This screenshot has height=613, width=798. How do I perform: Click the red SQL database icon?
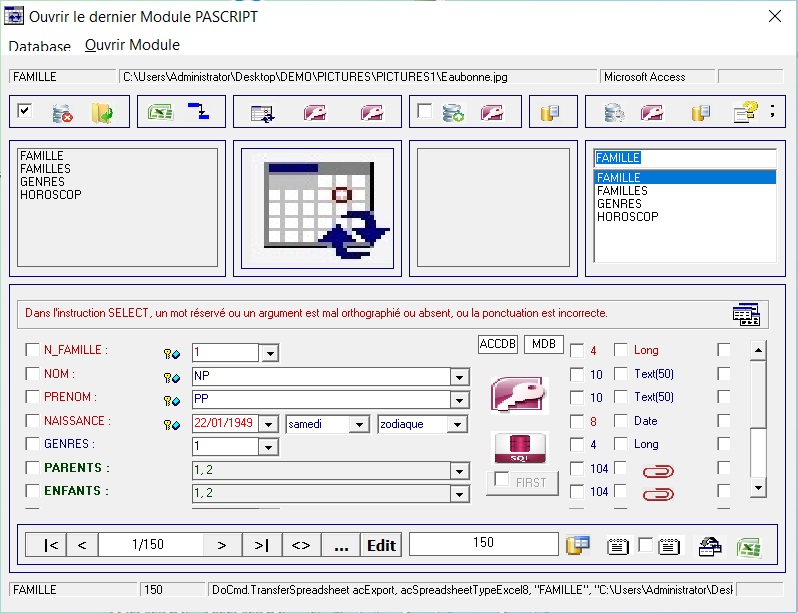click(x=519, y=448)
